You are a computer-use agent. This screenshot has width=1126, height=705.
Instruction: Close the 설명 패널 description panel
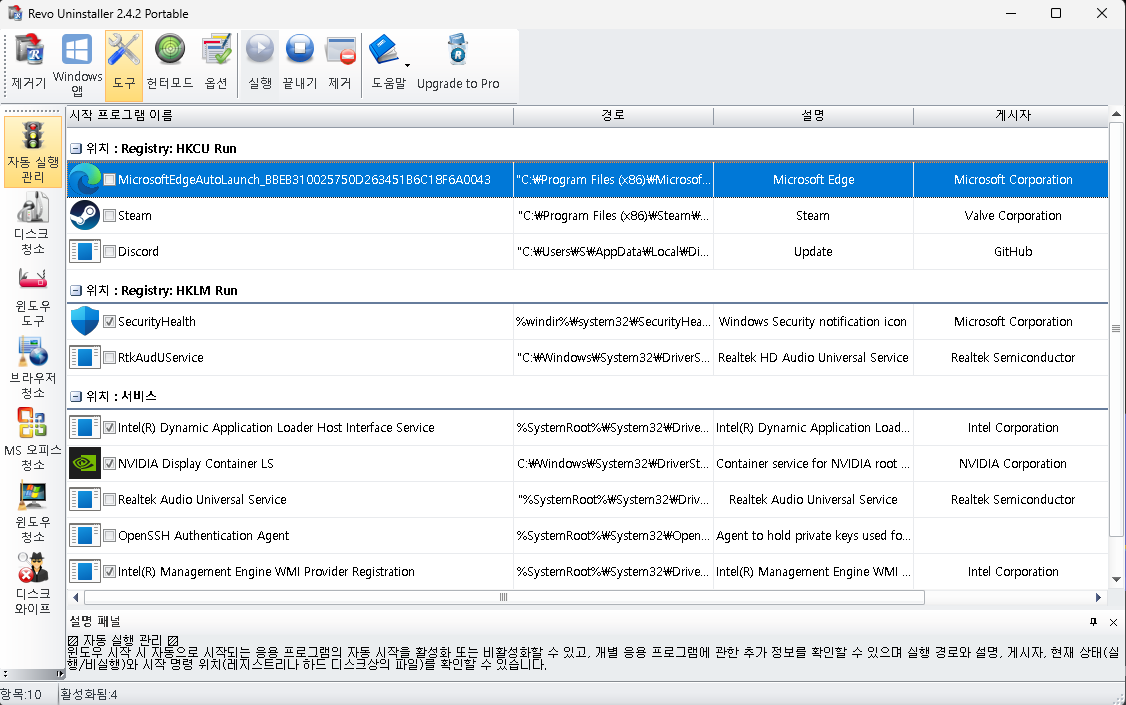click(1113, 622)
